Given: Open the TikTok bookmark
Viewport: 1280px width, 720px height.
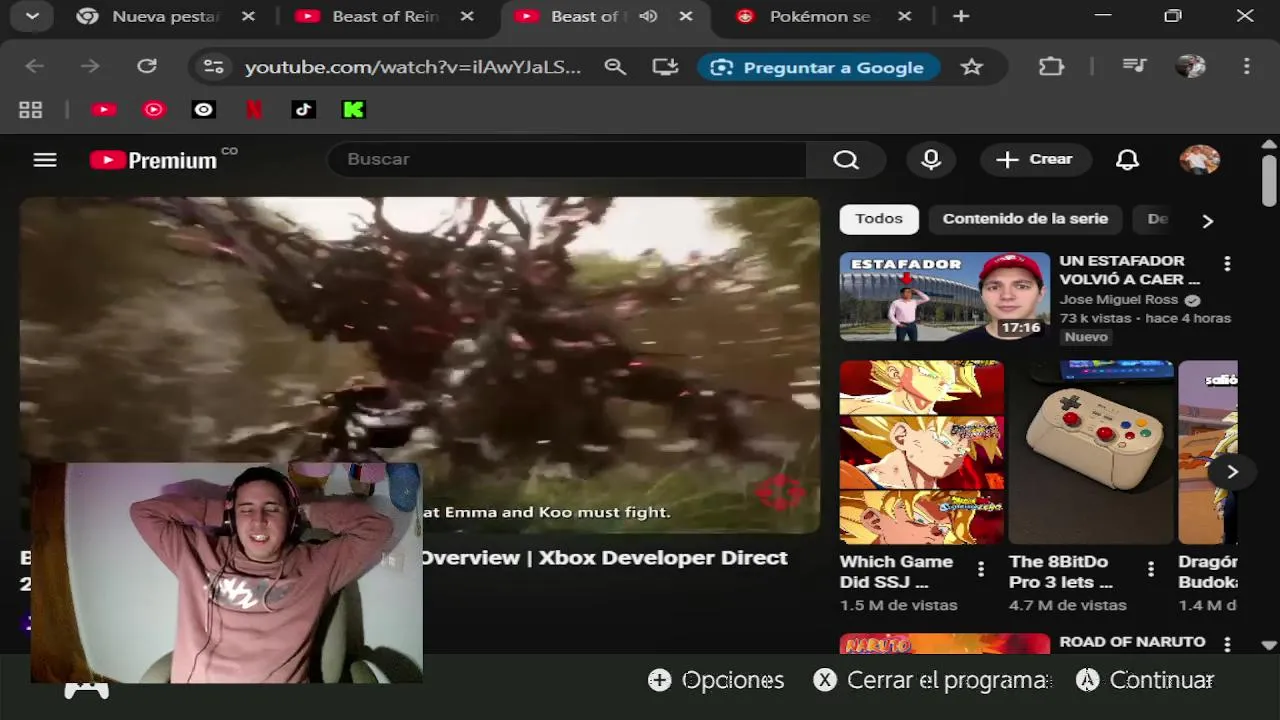Looking at the screenshot, I should pos(304,110).
